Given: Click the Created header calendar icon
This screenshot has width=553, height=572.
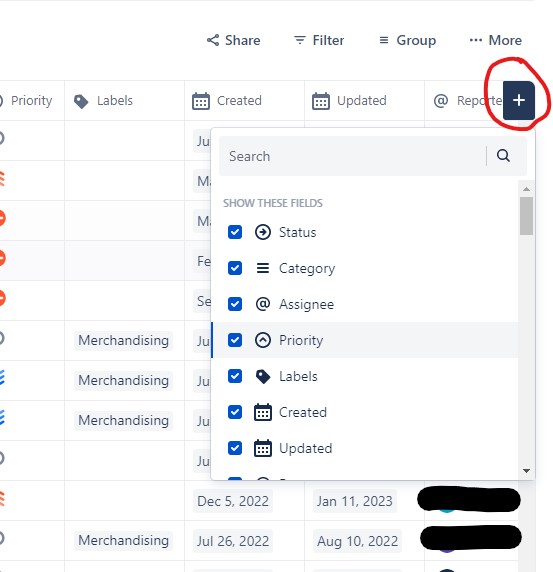Looking at the screenshot, I should coord(201,101).
